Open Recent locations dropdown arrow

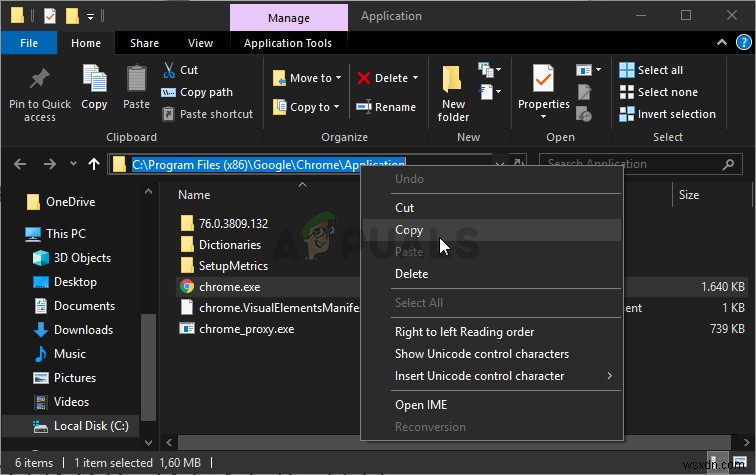click(x=73, y=164)
